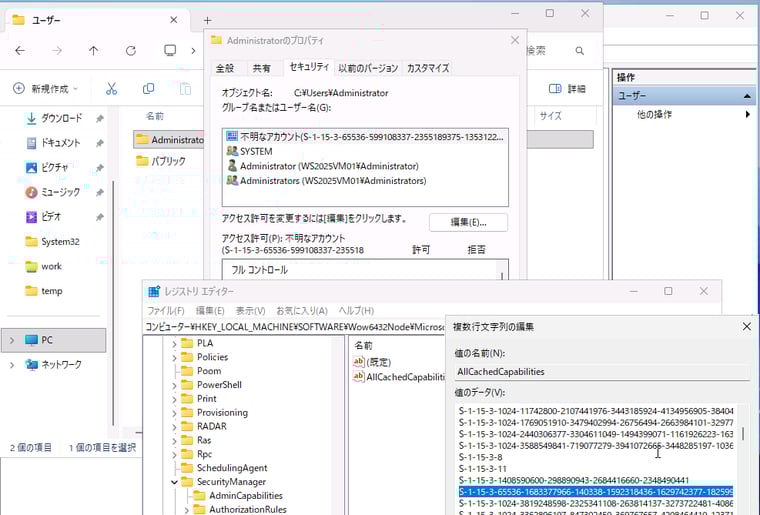Switch to 共有 tab

261,68
